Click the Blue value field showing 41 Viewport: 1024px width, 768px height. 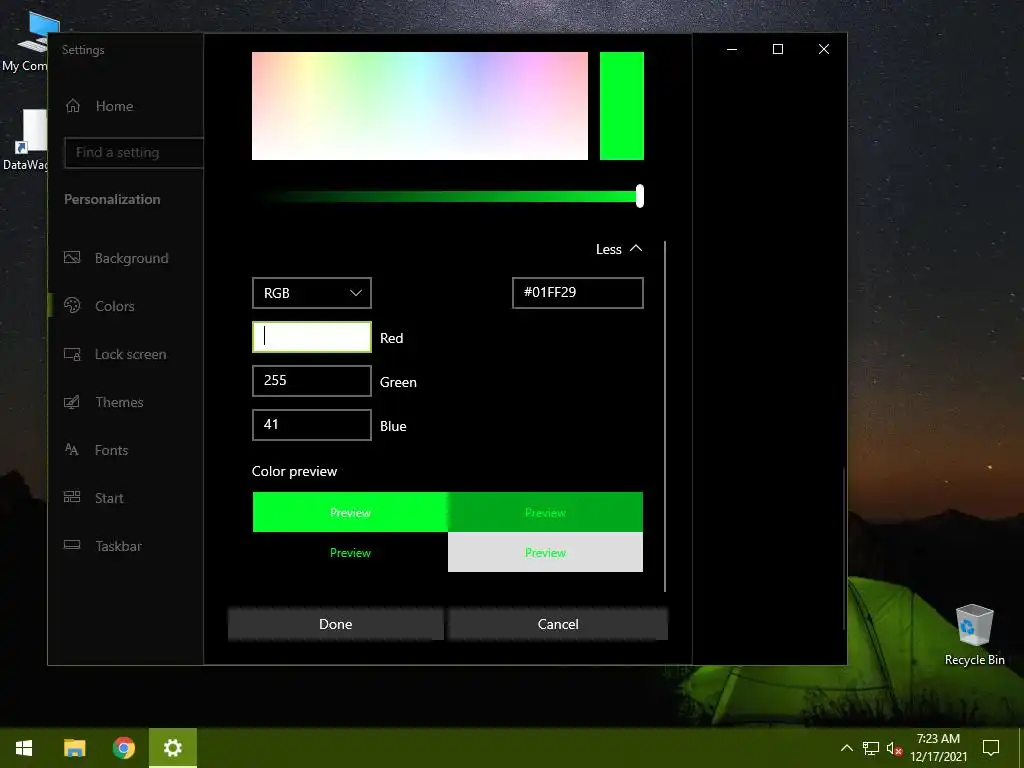coord(312,424)
